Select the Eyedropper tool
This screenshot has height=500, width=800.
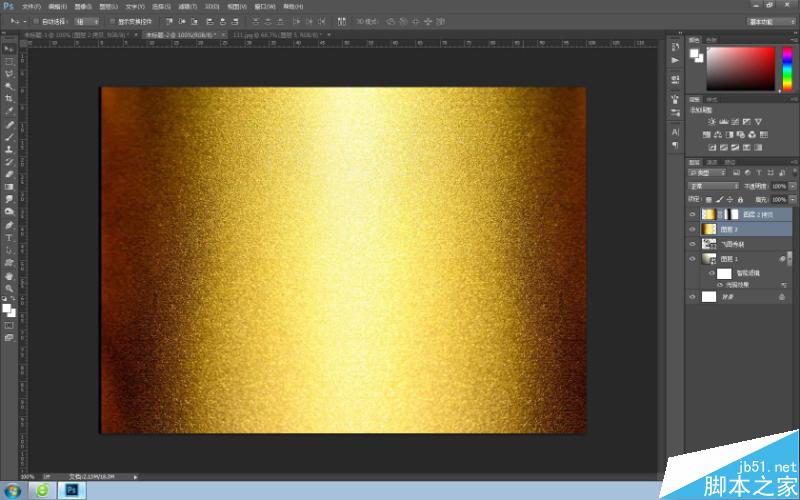pyautogui.click(x=9, y=111)
